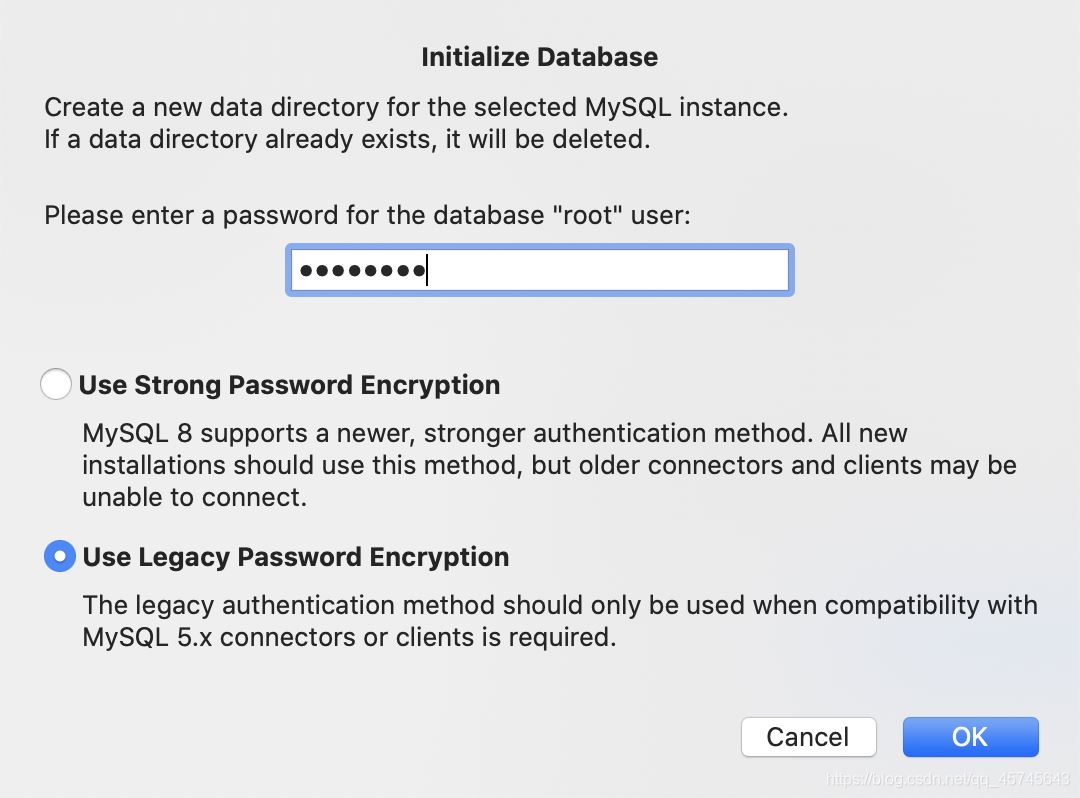Click the 'The legacy authentication method' description line

(560, 605)
